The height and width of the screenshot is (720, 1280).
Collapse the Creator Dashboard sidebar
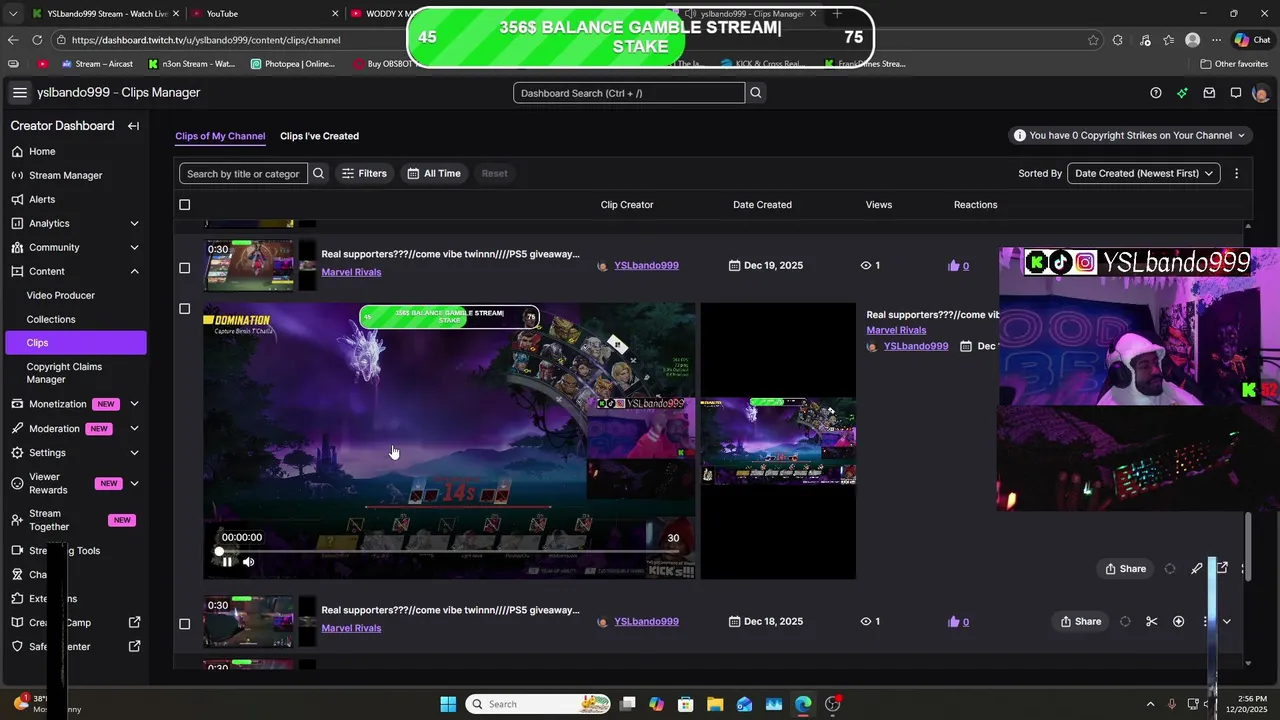[133, 126]
